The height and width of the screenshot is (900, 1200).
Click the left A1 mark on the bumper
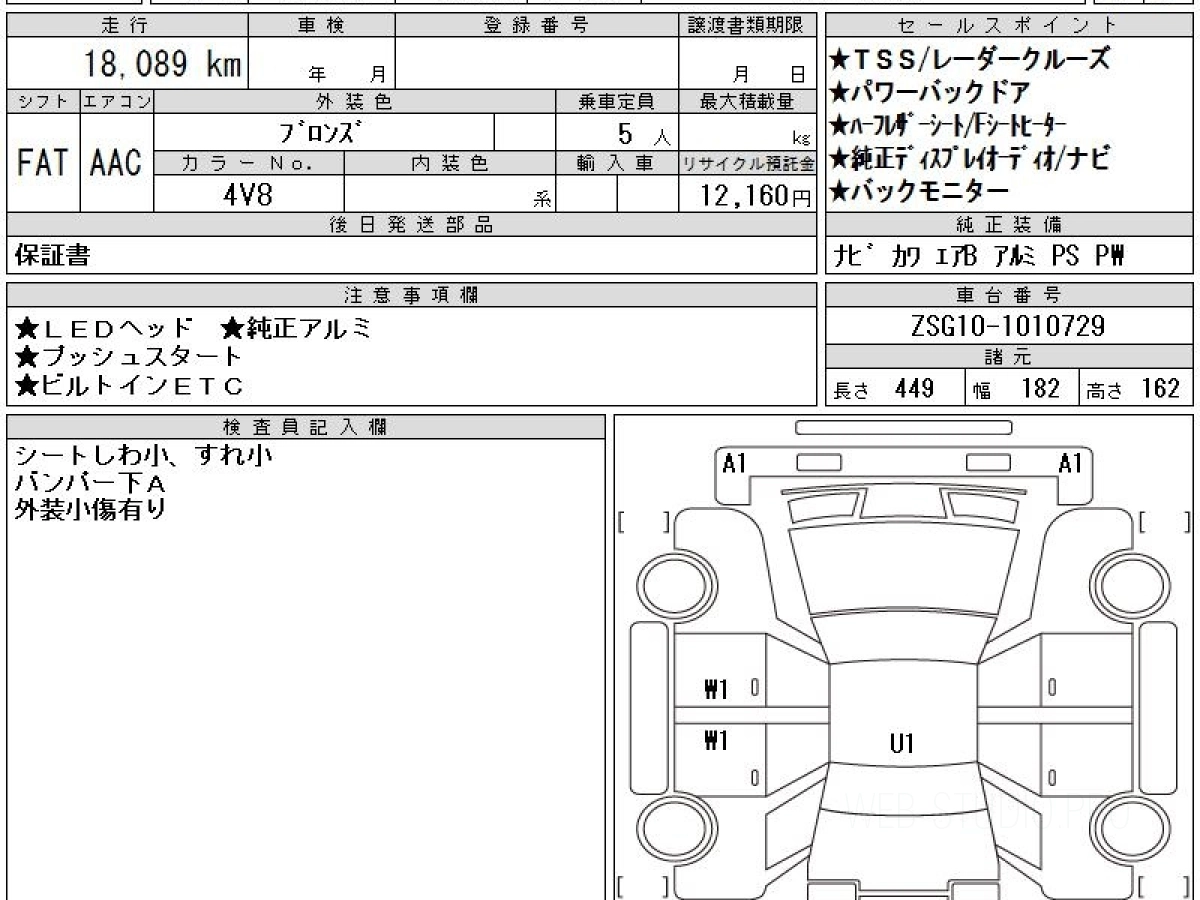pyautogui.click(x=735, y=463)
